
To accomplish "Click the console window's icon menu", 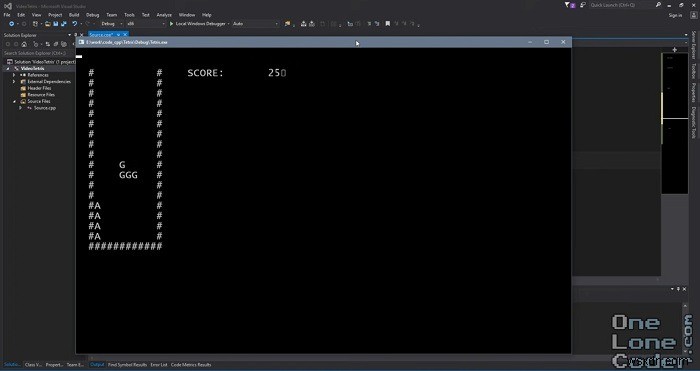I will pos(81,42).
